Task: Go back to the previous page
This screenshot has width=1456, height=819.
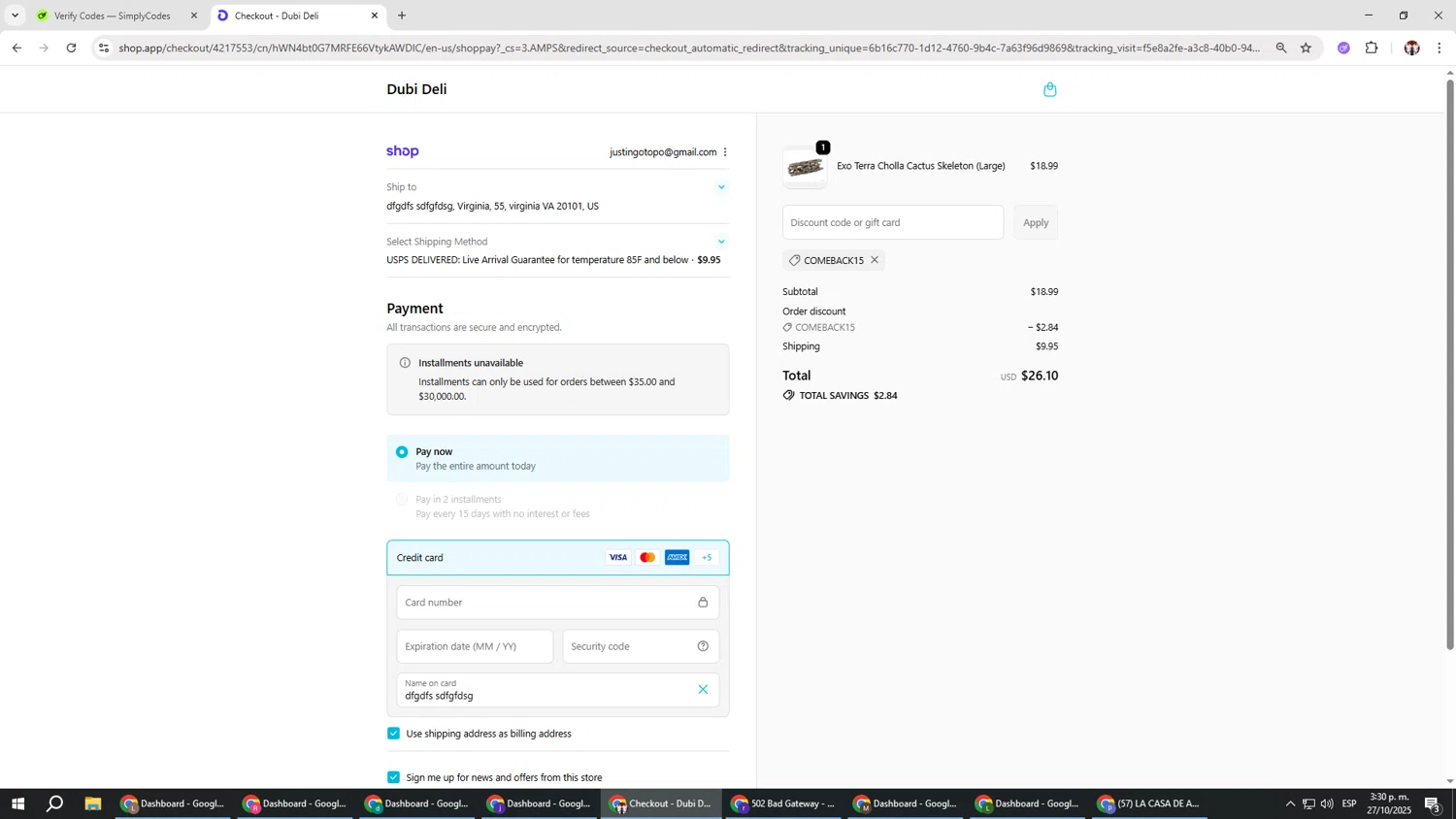Action: pyautogui.click(x=17, y=48)
